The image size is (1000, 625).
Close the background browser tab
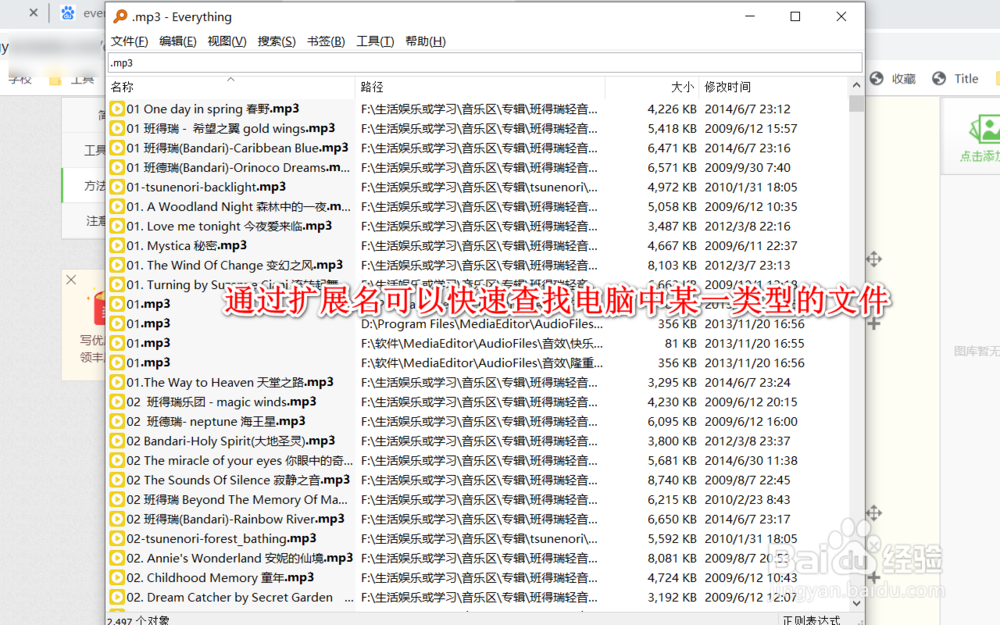(x=33, y=12)
